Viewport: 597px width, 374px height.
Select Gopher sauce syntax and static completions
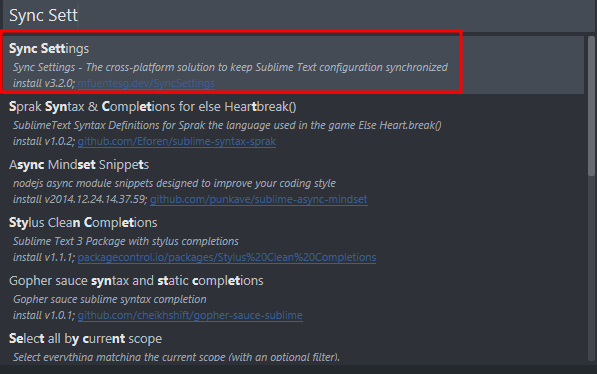(293, 297)
